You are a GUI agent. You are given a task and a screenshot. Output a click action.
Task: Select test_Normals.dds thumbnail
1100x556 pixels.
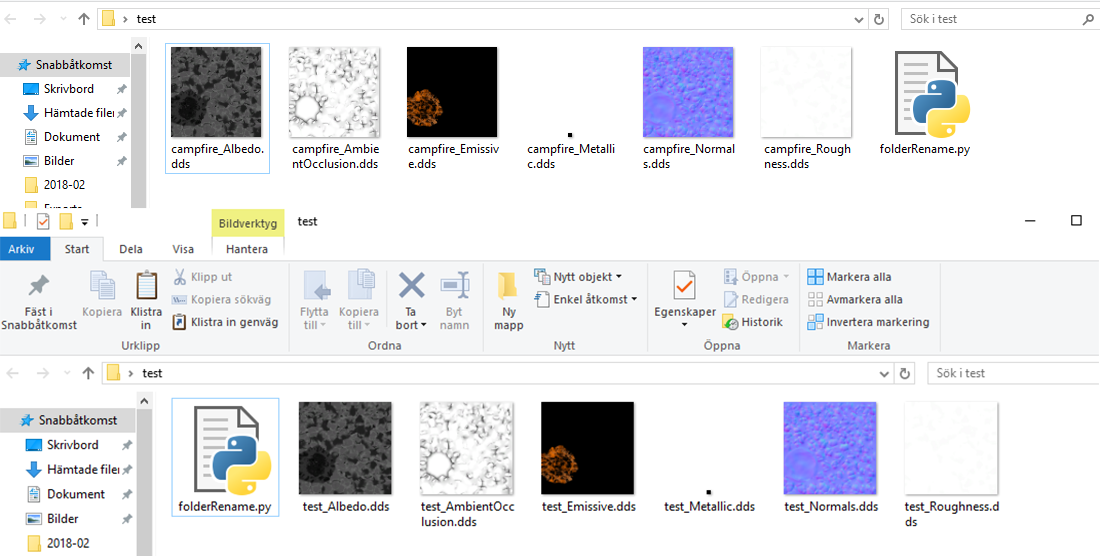(830, 448)
